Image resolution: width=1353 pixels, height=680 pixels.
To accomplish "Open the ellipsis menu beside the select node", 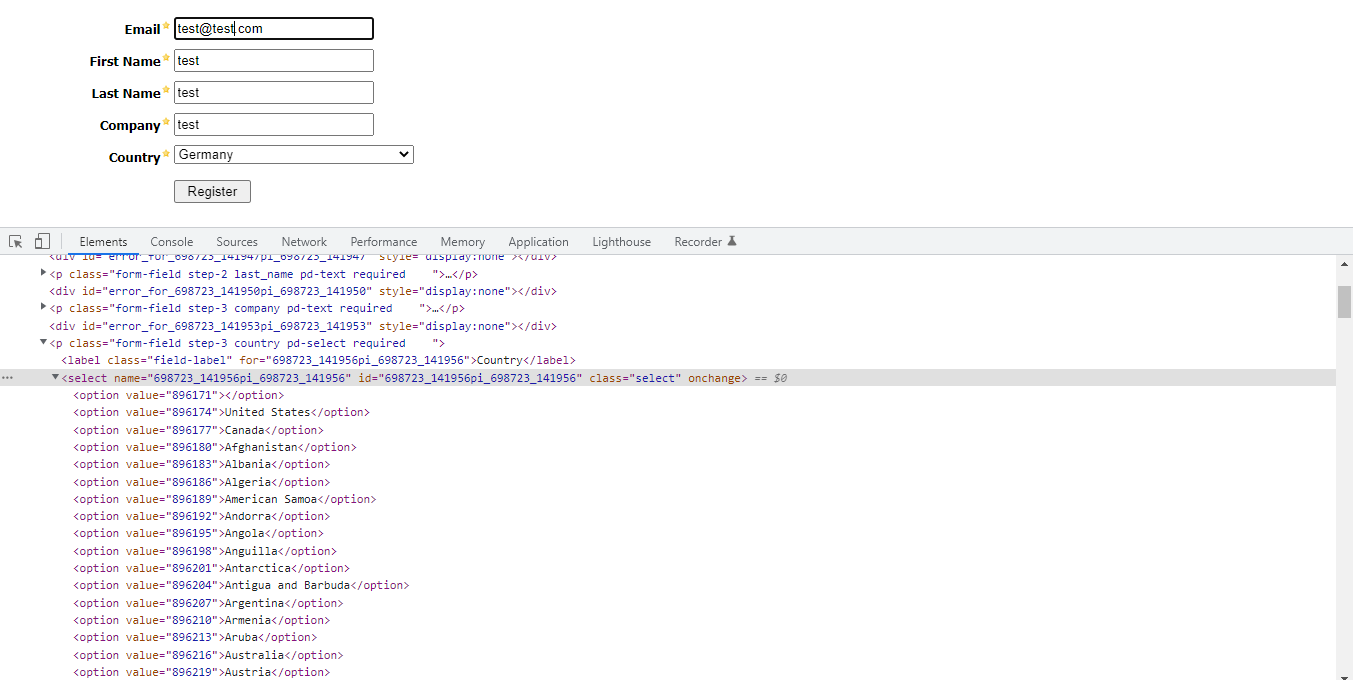I will [8, 378].
